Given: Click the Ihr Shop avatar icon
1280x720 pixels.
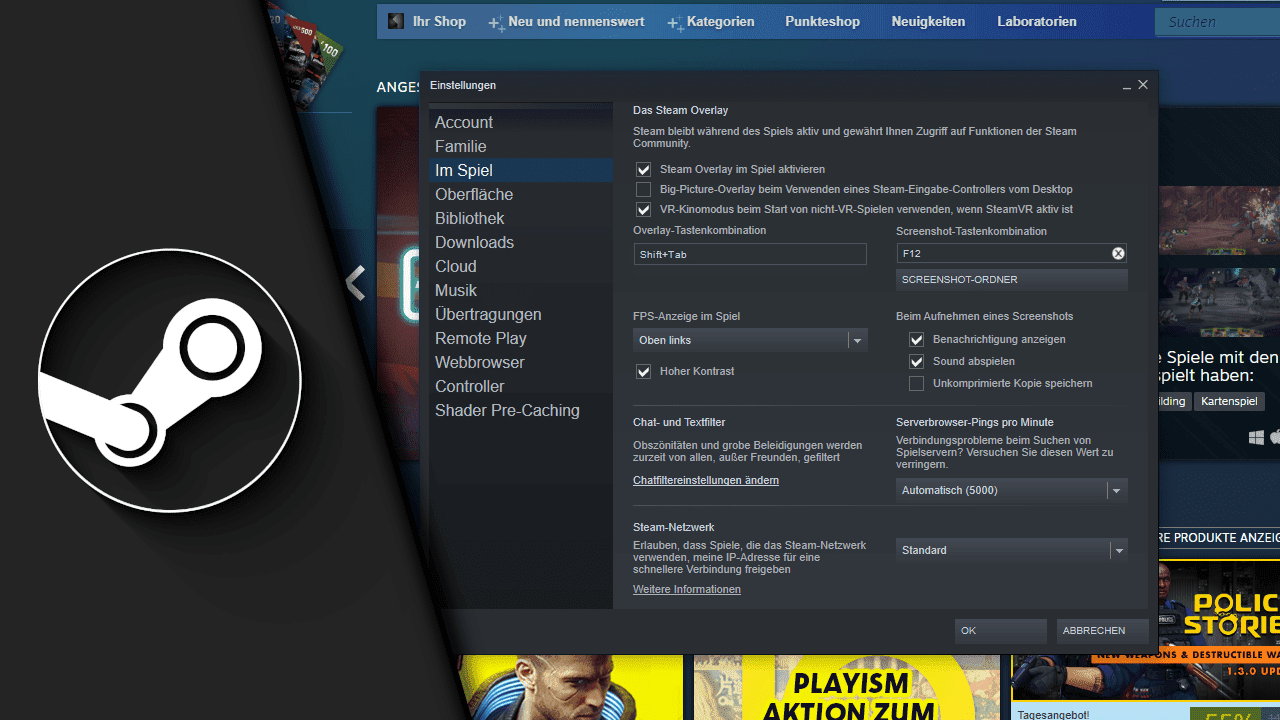Looking at the screenshot, I should [x=396, y=21].
